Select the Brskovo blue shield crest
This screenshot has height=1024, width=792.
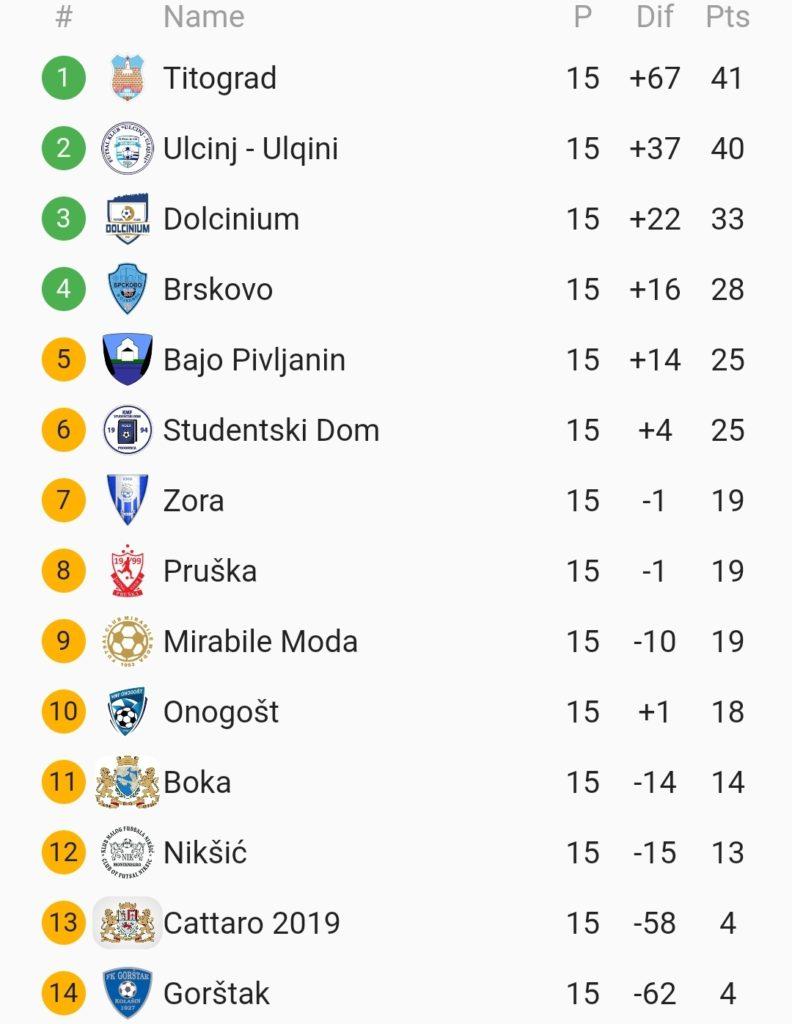[x=128, y=289]
